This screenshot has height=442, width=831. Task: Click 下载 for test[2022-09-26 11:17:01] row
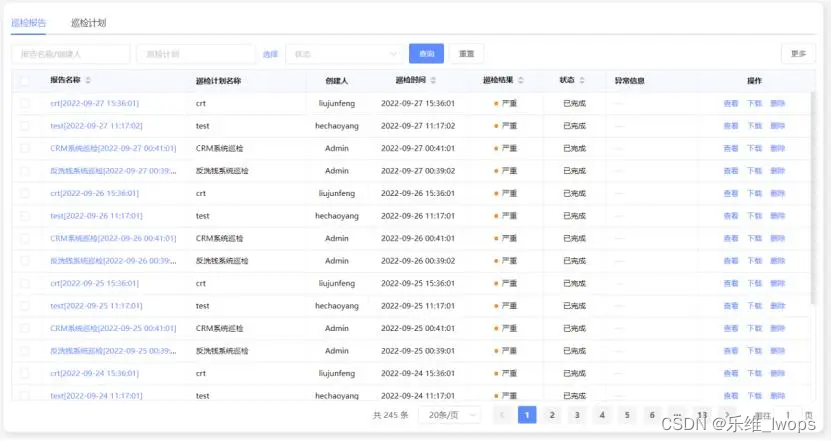coord(754,216)
